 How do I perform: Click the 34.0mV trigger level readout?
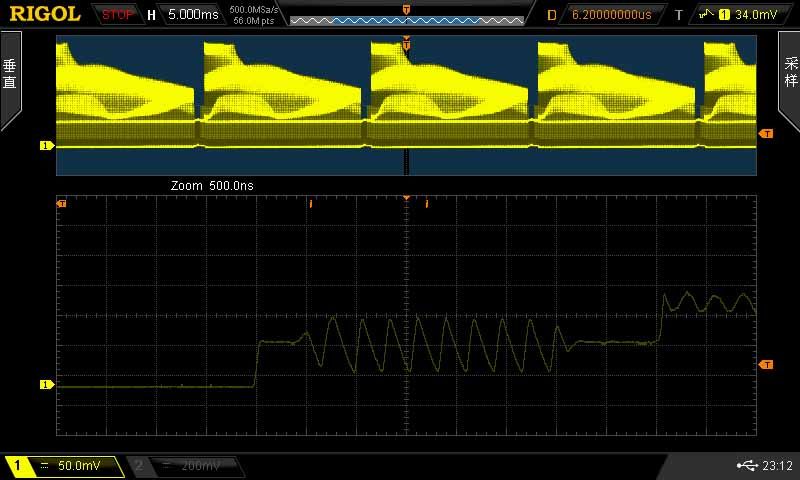click(x=755, y=15)
